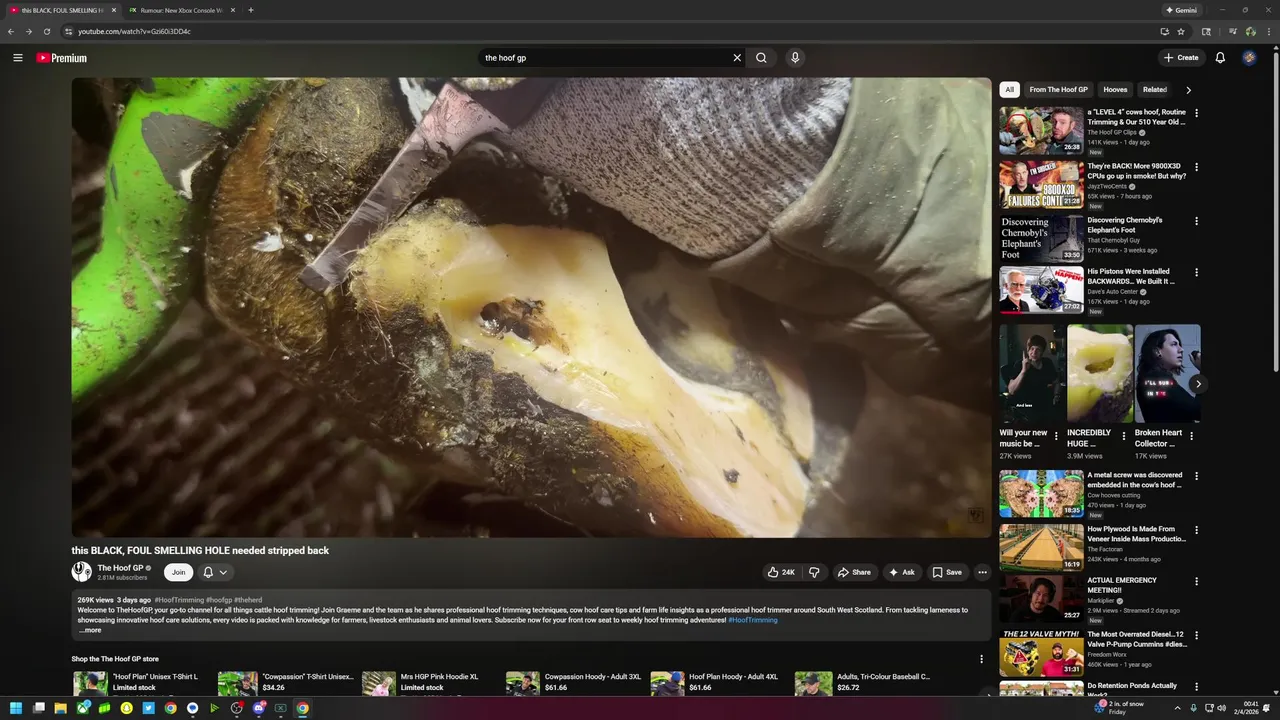
Task: Show next Shorts with right arrow
Action: click(x=1198, y=384)
